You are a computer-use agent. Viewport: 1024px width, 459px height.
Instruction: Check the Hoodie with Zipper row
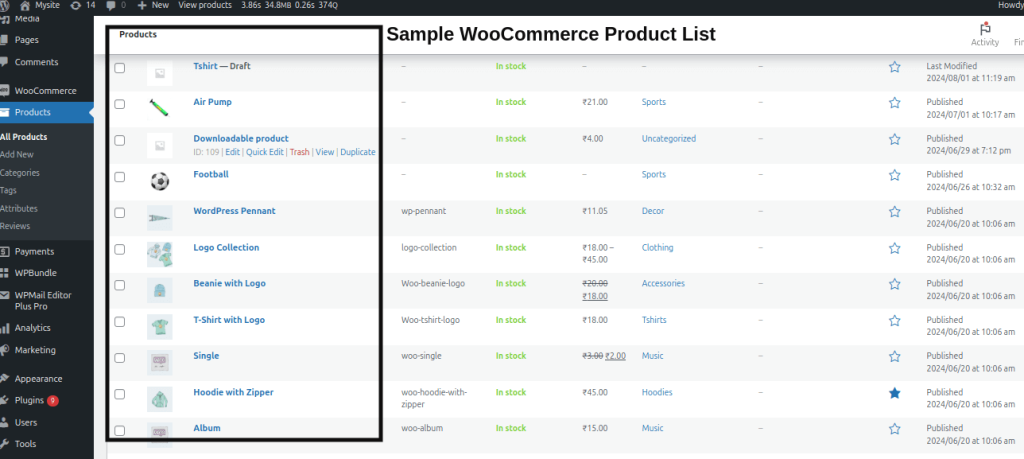pos(120,394)
